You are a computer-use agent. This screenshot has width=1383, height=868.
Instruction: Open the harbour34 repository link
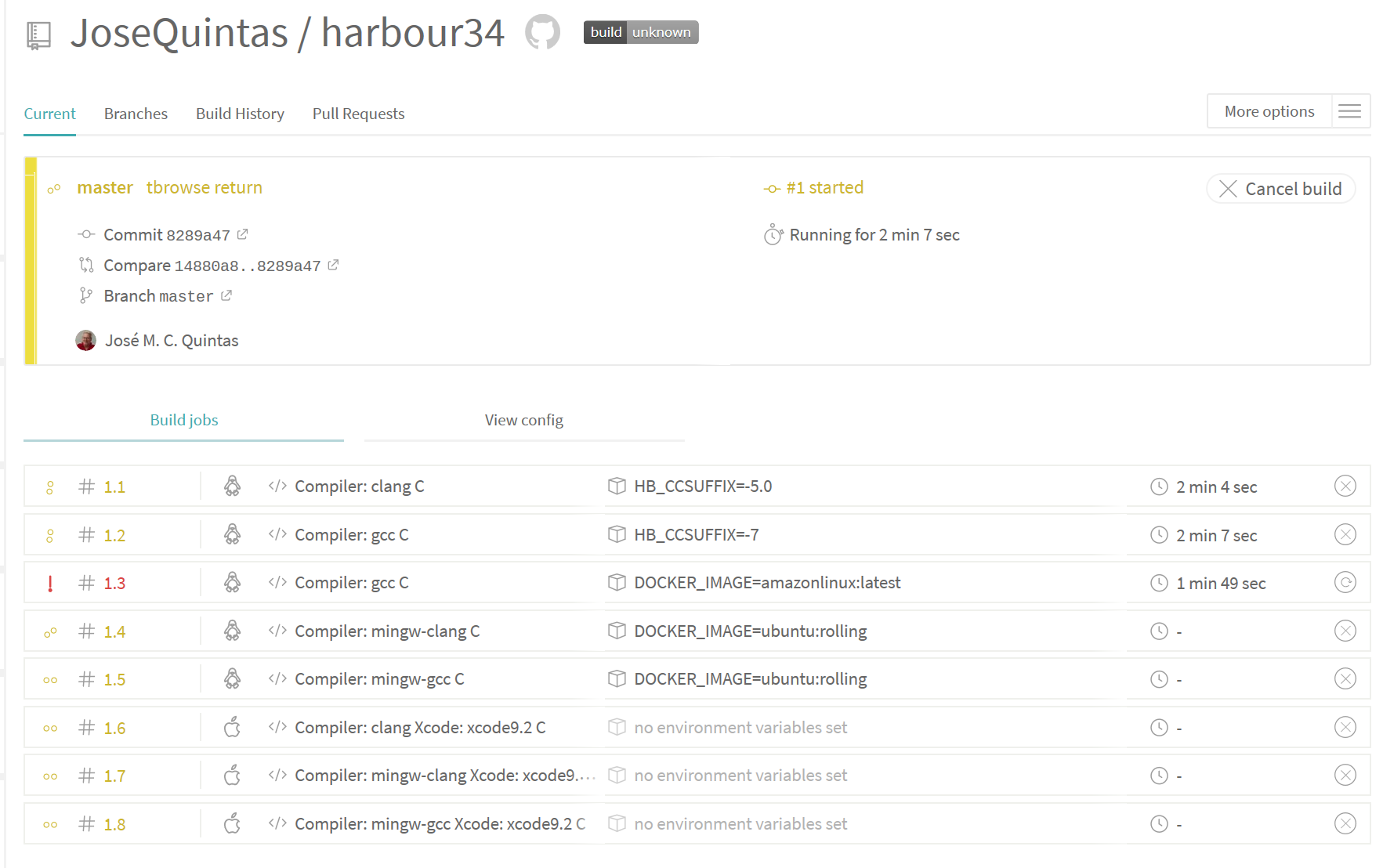click(x=413, y=33)
